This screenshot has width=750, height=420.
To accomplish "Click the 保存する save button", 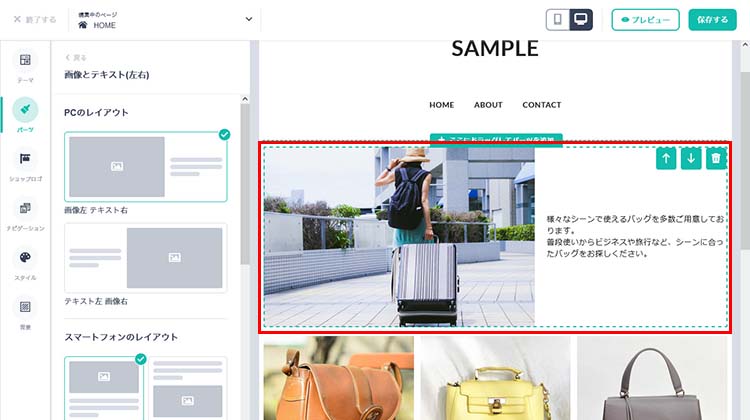I will click(712, 20).
